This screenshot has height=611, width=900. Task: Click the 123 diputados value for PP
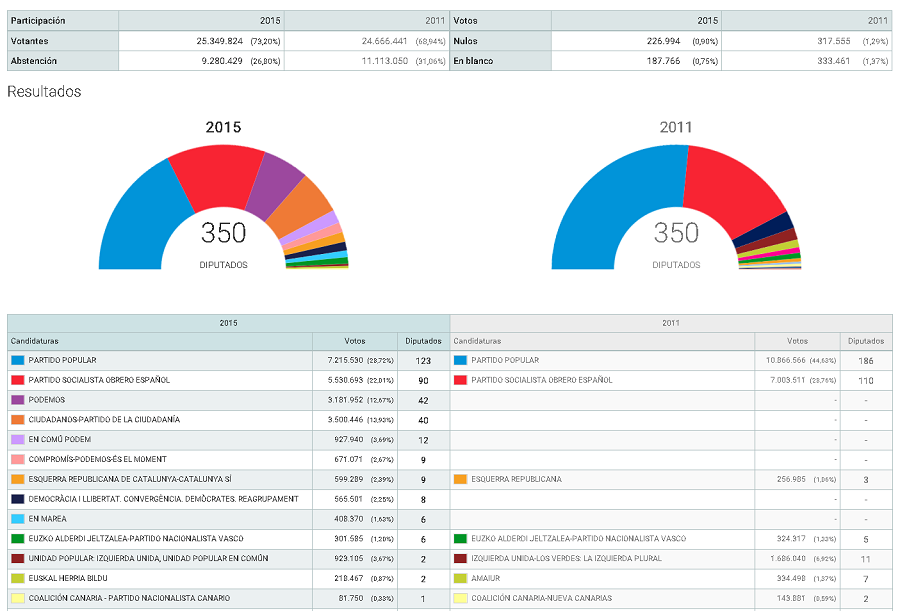pyautogui.click(x=423, y=361)
